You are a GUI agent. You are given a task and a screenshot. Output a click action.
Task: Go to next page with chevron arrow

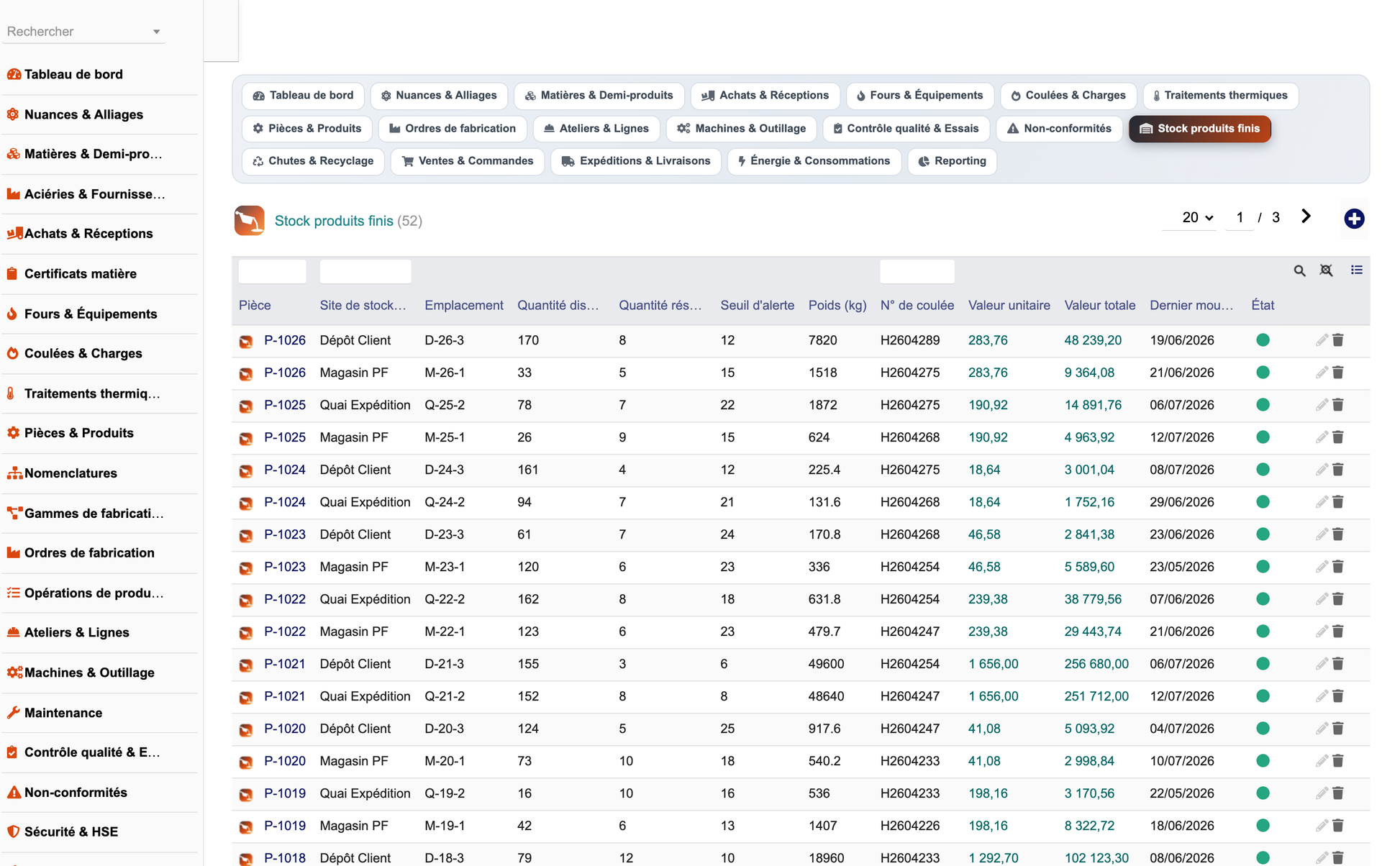1306,216
